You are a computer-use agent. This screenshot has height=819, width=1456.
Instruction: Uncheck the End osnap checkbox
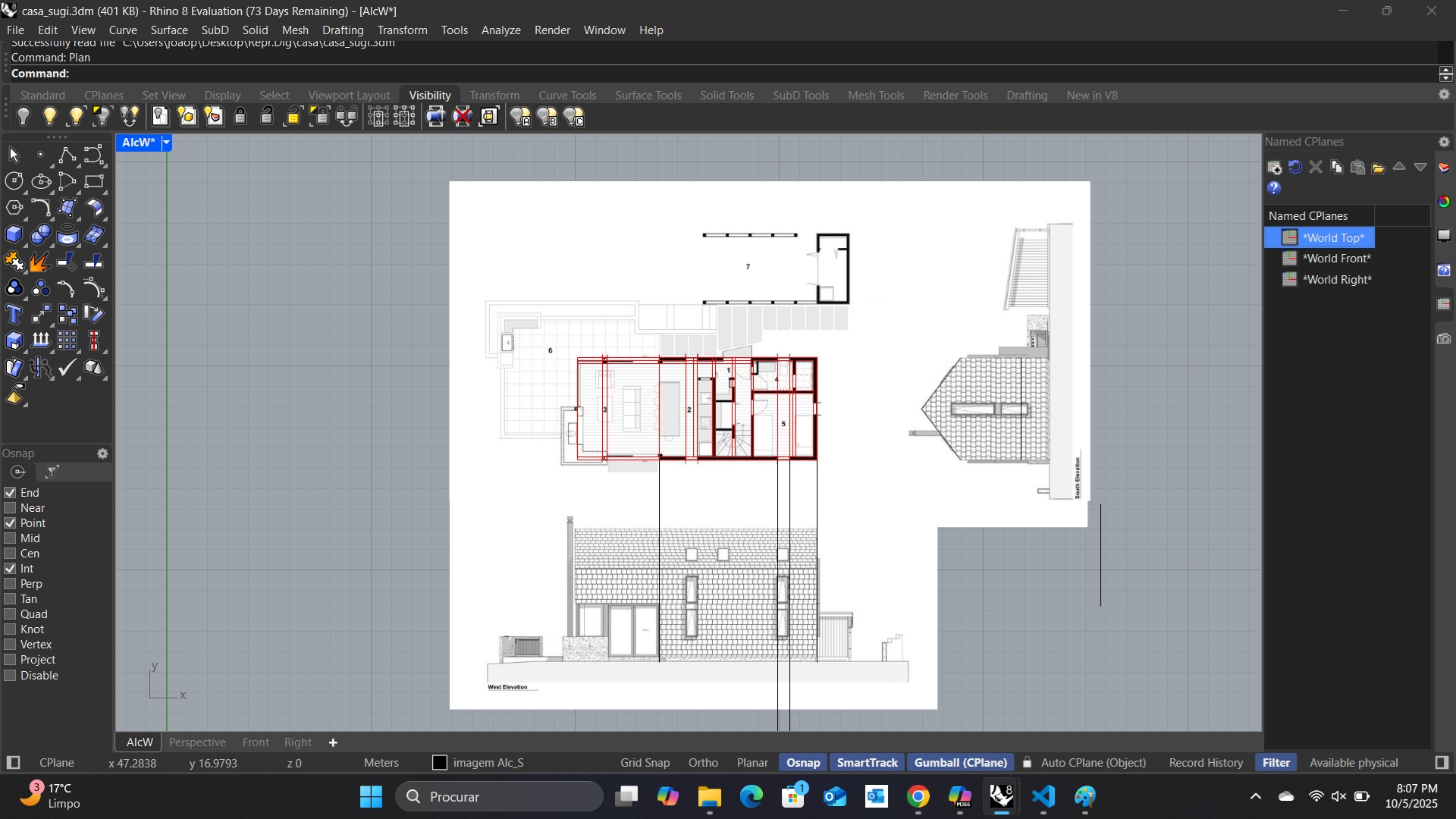click(11, 492)
